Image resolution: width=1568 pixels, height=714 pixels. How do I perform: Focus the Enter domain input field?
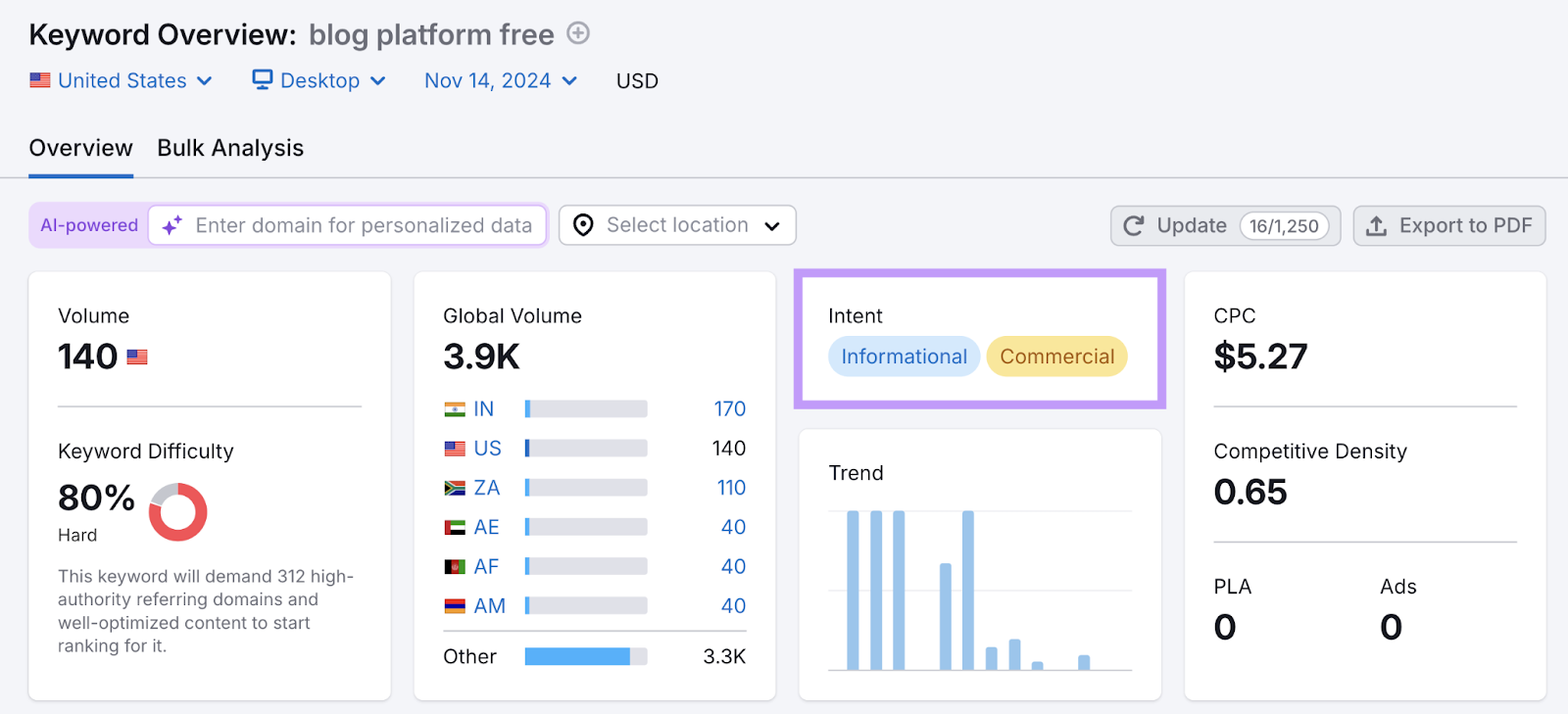click(364, 226)
